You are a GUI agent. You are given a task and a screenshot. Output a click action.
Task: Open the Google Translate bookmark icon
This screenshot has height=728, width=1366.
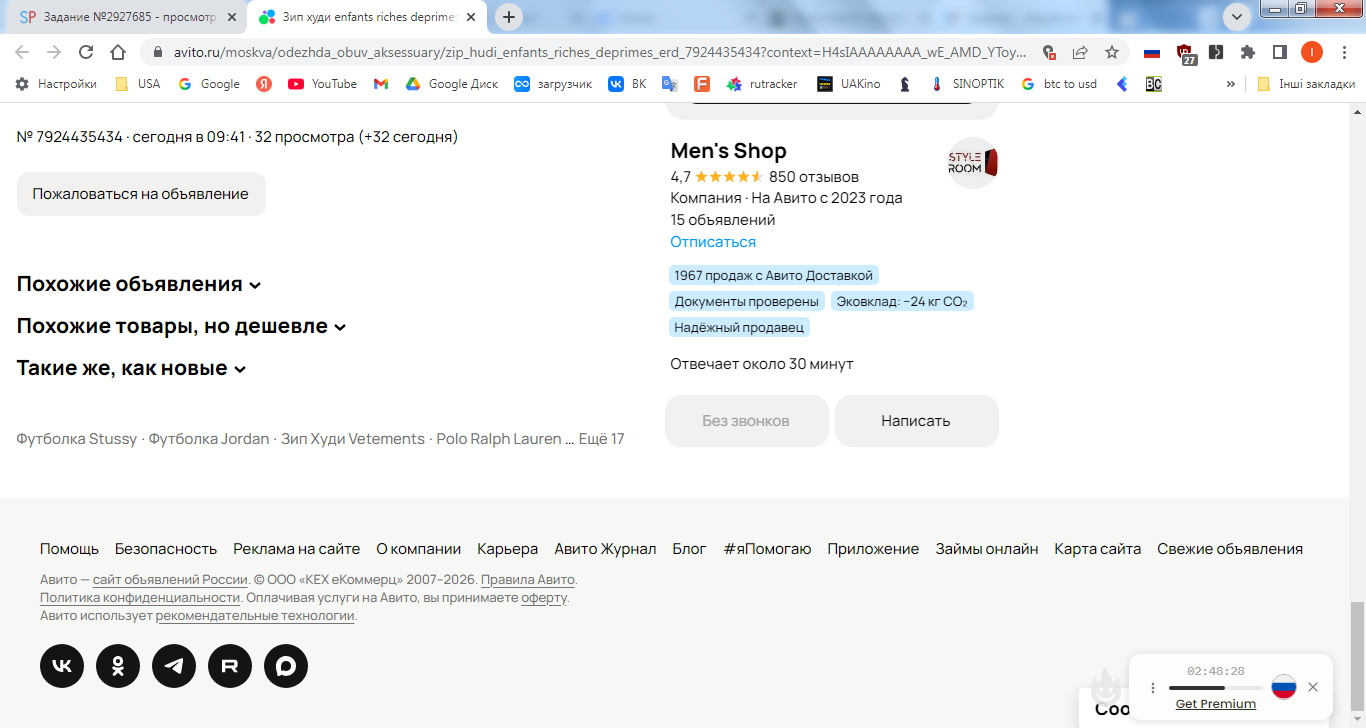point(669,84)
